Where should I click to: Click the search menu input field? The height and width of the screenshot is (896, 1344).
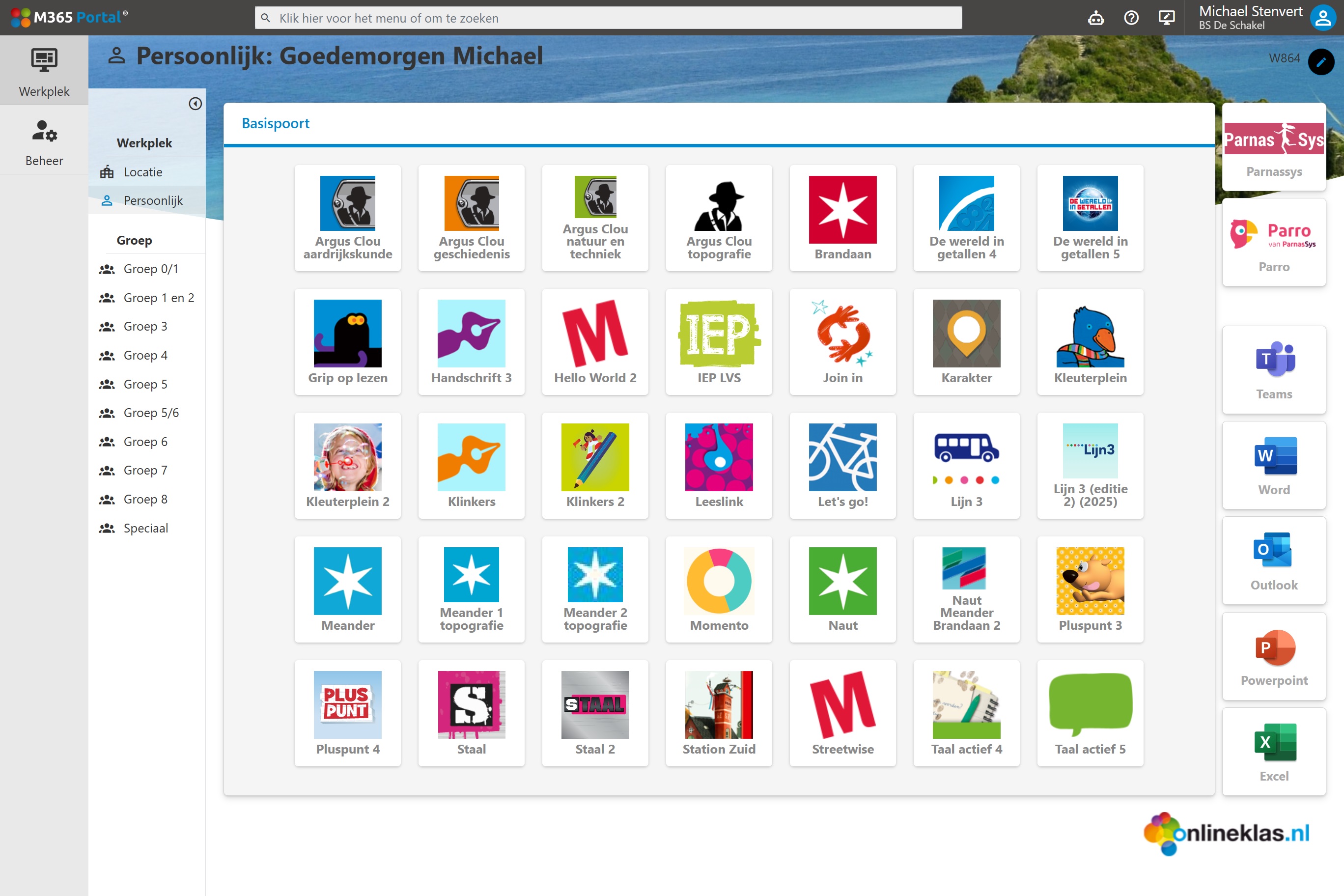pos(608,18)
